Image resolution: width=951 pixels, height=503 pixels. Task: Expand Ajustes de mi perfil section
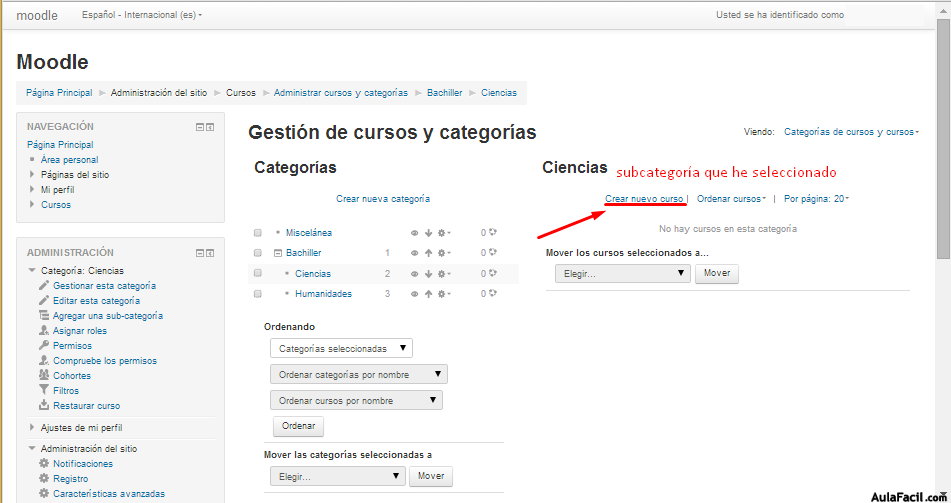[81, 428]
